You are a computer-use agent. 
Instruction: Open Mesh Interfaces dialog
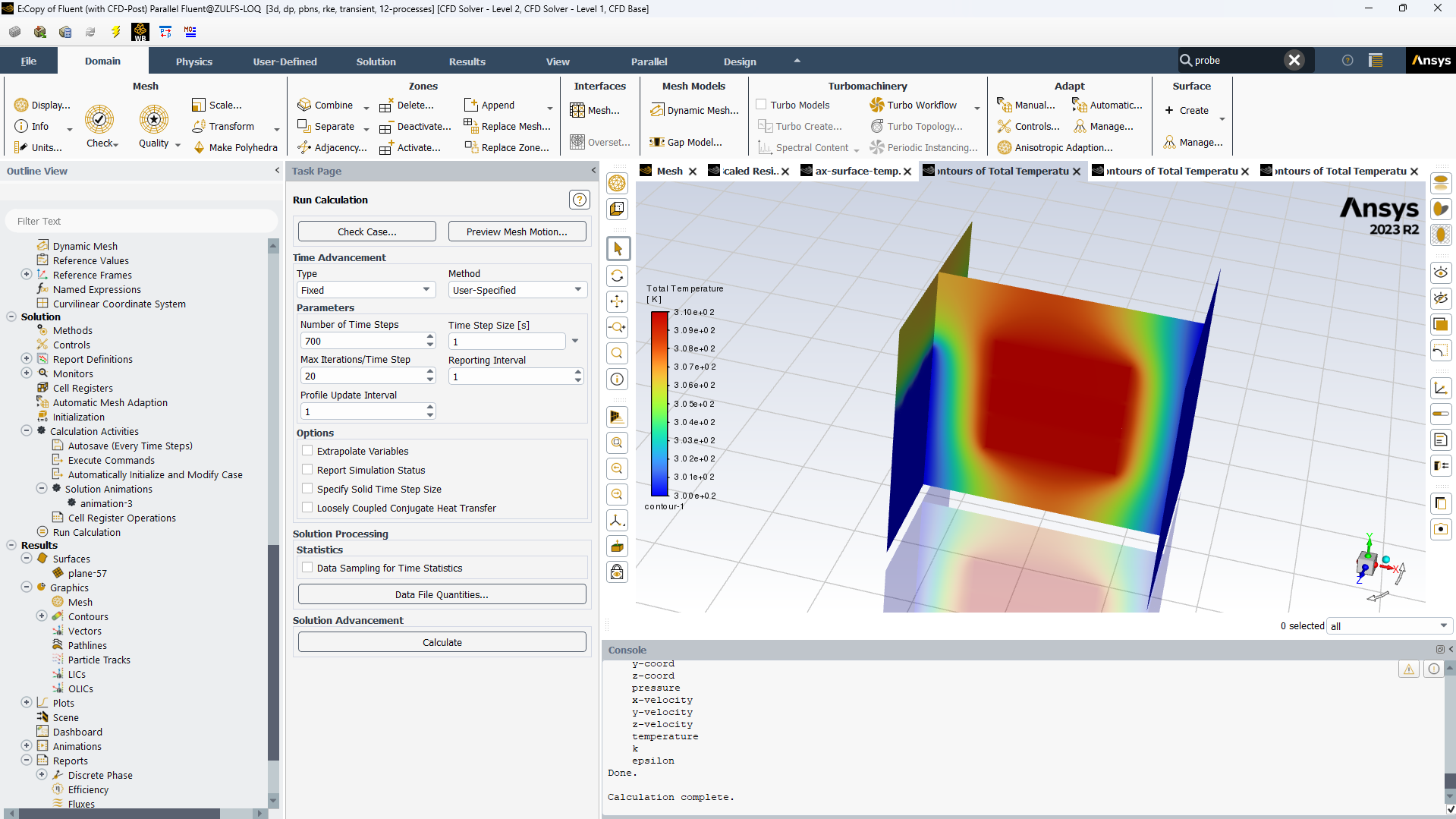point(596,111)
